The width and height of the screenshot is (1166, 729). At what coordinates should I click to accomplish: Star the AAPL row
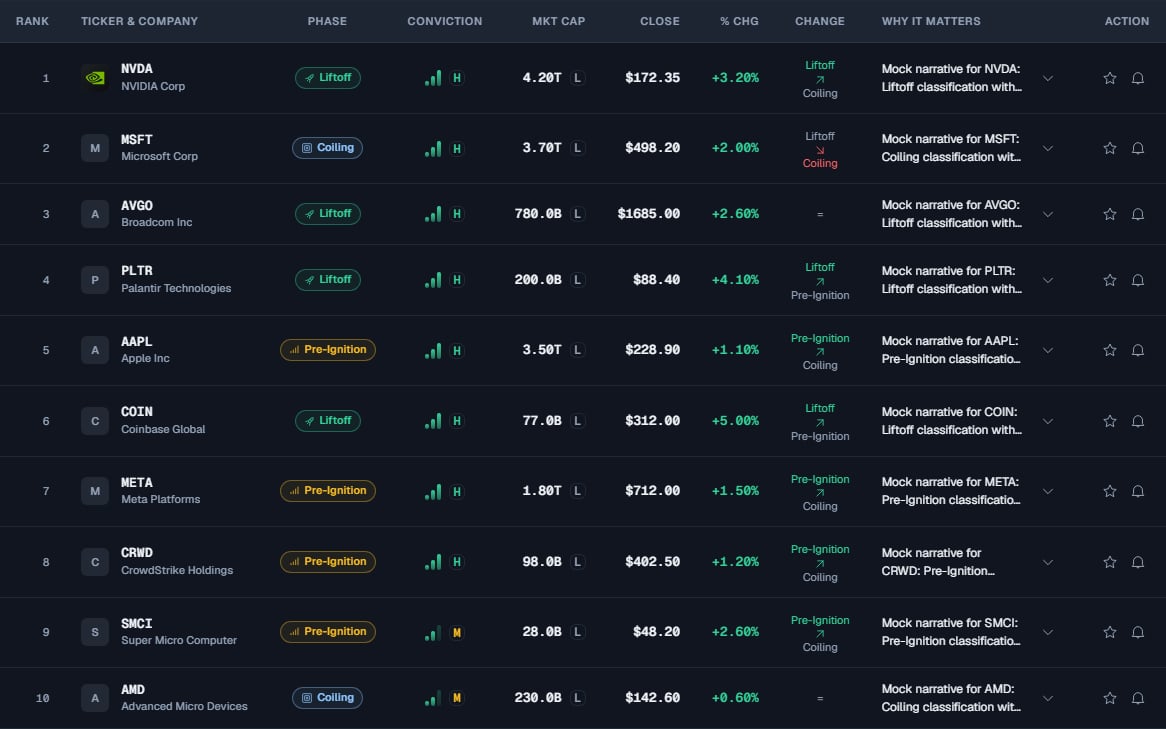[x=1109, y=350]
